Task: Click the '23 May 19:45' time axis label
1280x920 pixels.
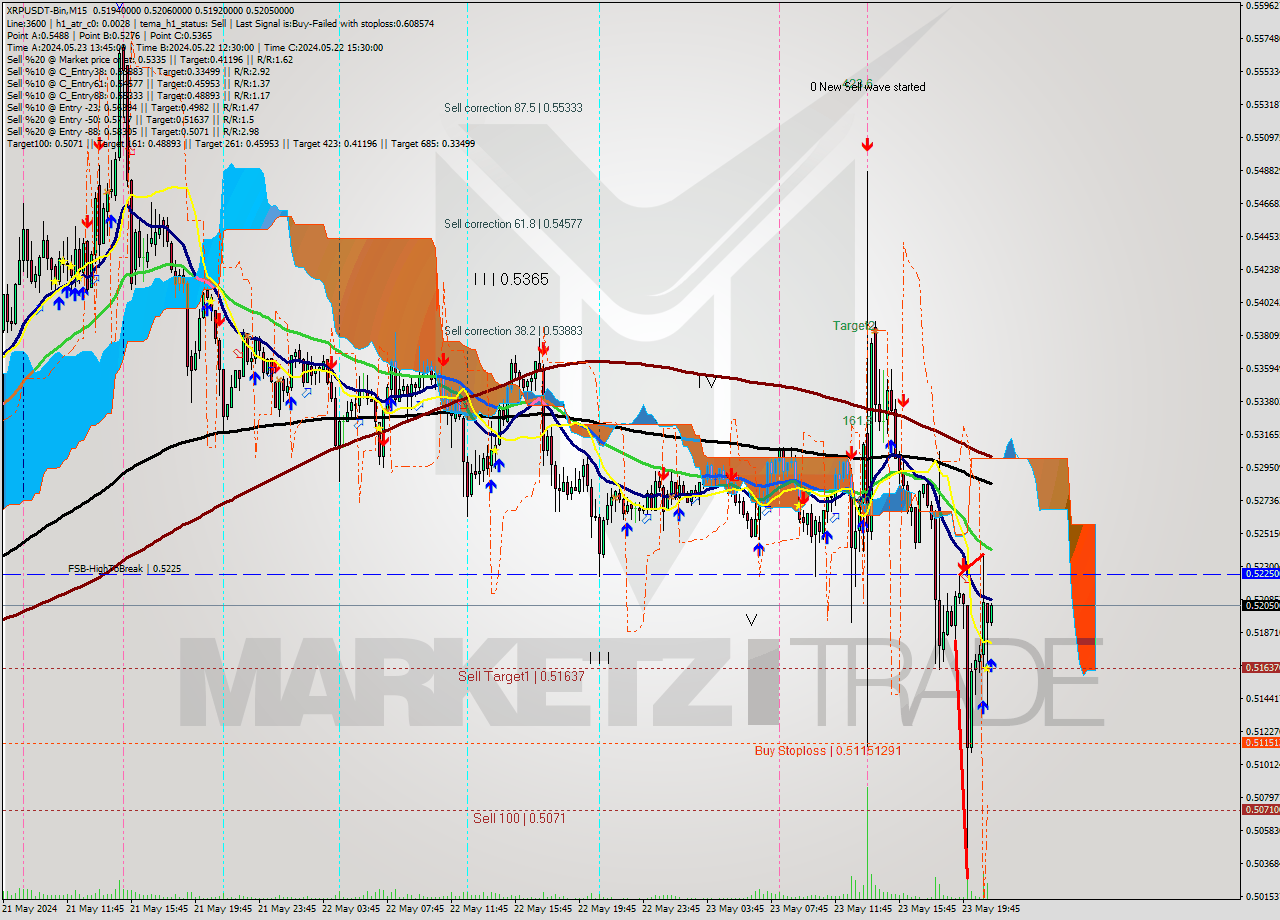Action: (990, 909)
